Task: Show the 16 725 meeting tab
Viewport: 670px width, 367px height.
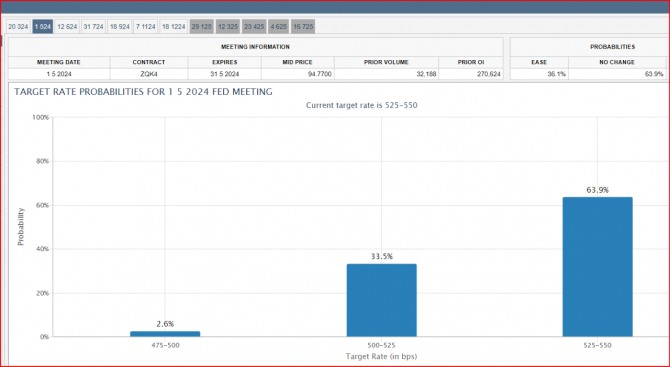Action: pos(303,26)
